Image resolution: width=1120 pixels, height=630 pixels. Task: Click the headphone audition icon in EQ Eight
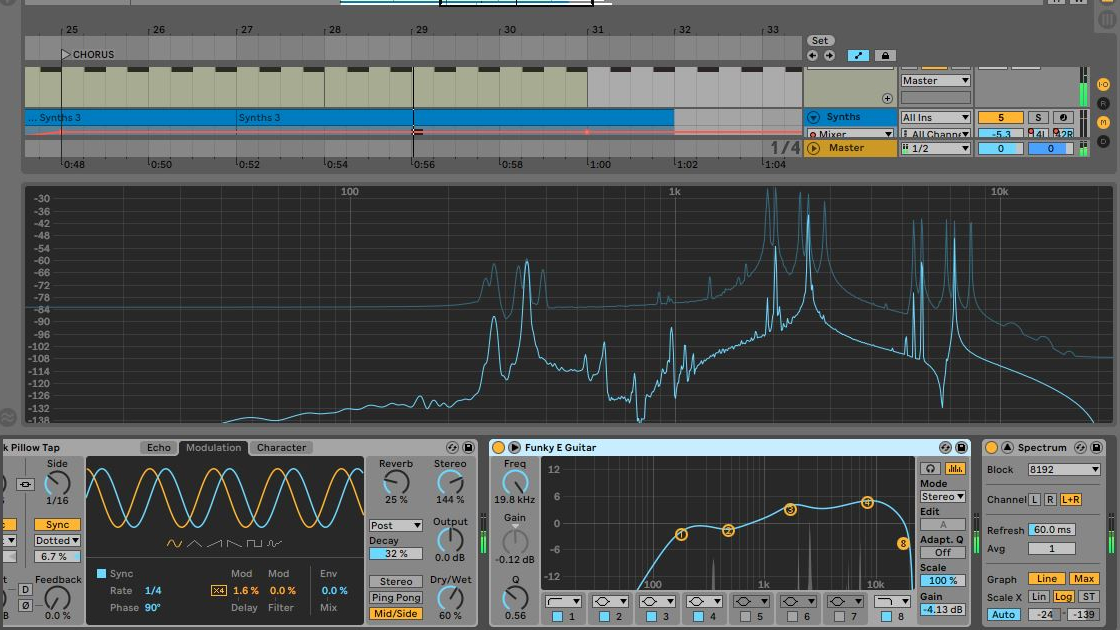pos(930,468)
